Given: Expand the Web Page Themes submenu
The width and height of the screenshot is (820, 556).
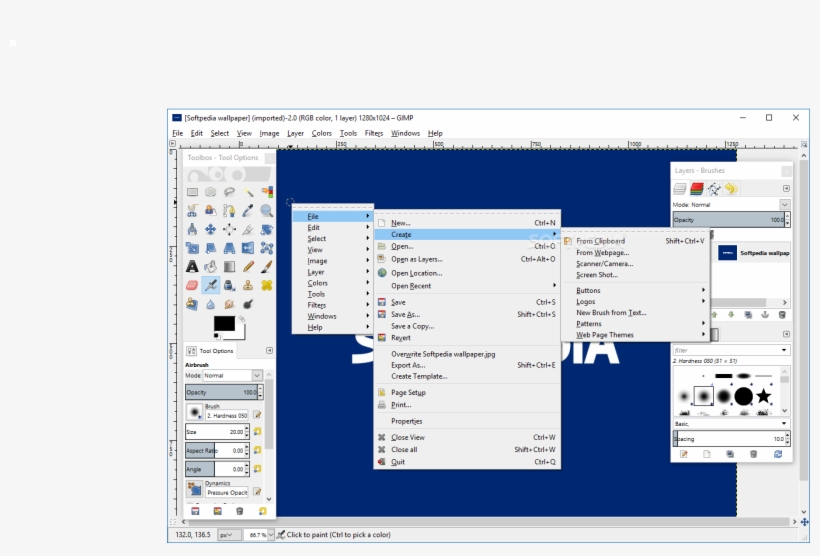Looking at the screenshot, I should pyautogui.click(x=635, y=335).
